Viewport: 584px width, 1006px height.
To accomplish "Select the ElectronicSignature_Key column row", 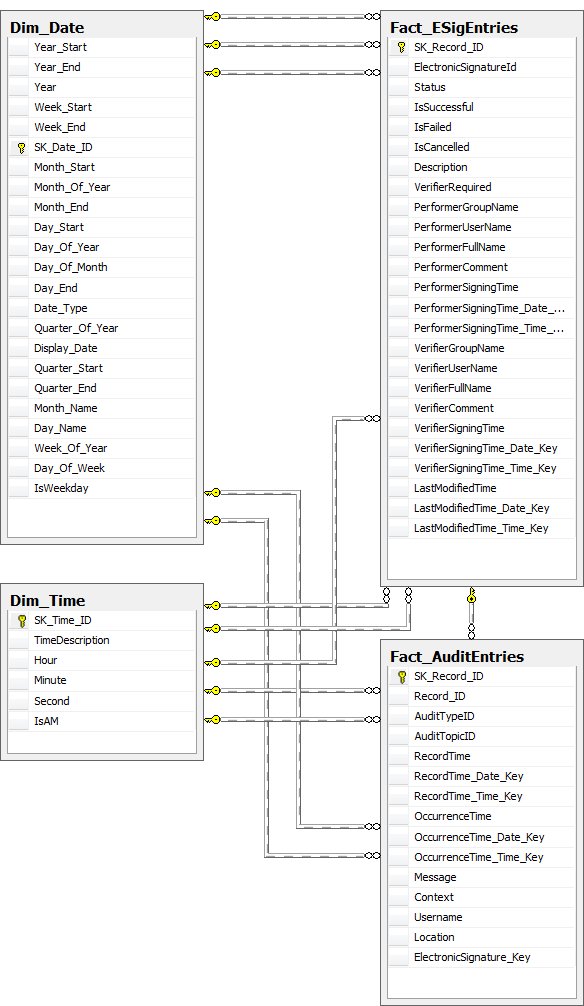I will pyautogui.click(x=481, y=957).
